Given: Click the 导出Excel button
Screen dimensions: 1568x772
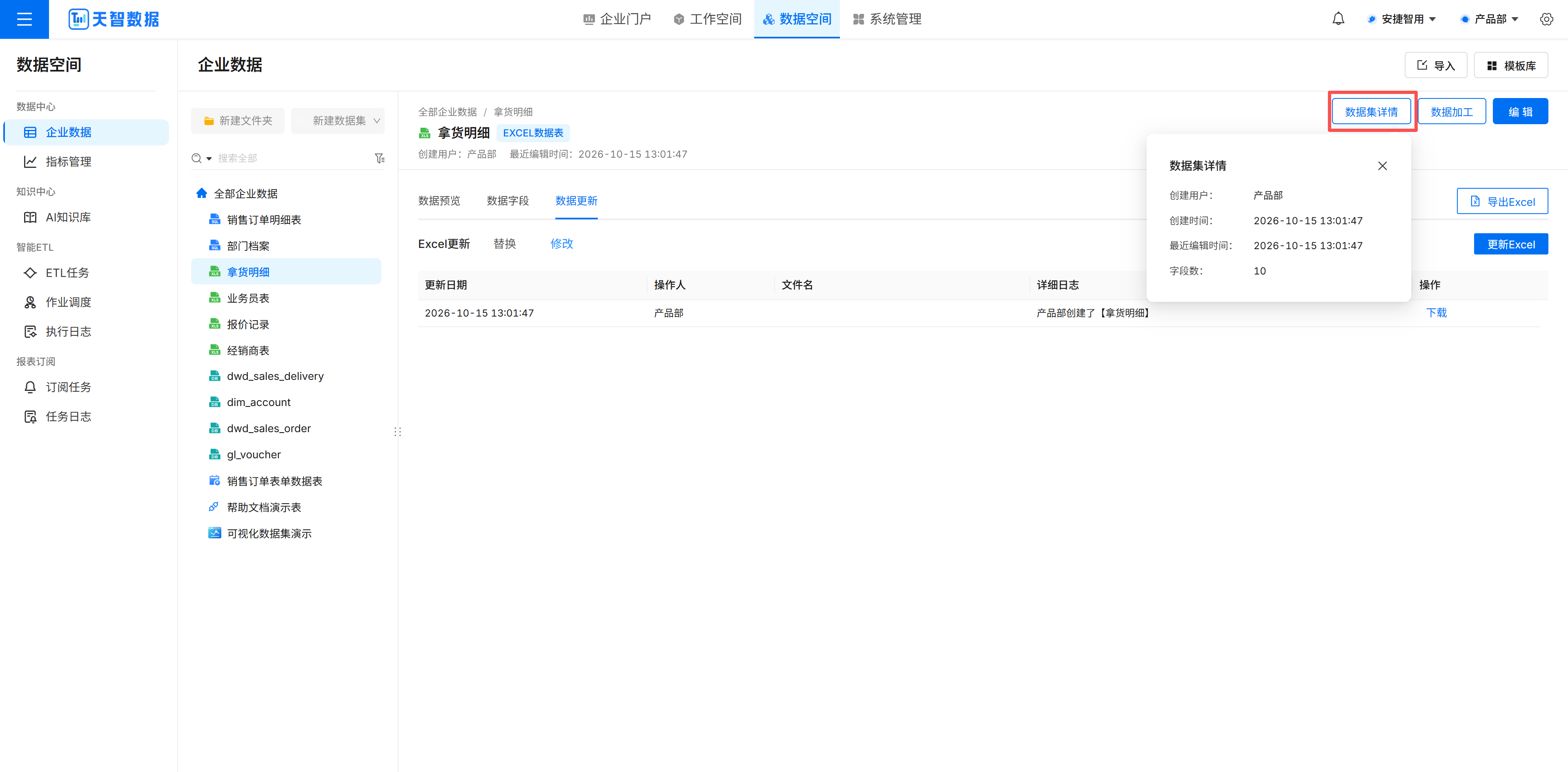Looking at the screenshot, I should tap(1502, 201).
